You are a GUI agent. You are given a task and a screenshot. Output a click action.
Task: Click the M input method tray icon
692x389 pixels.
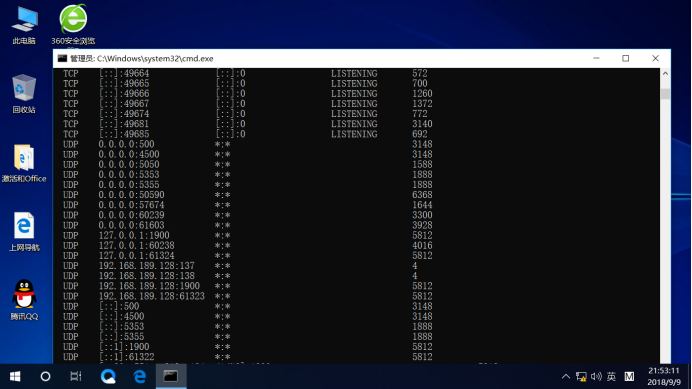click(629, 377)
